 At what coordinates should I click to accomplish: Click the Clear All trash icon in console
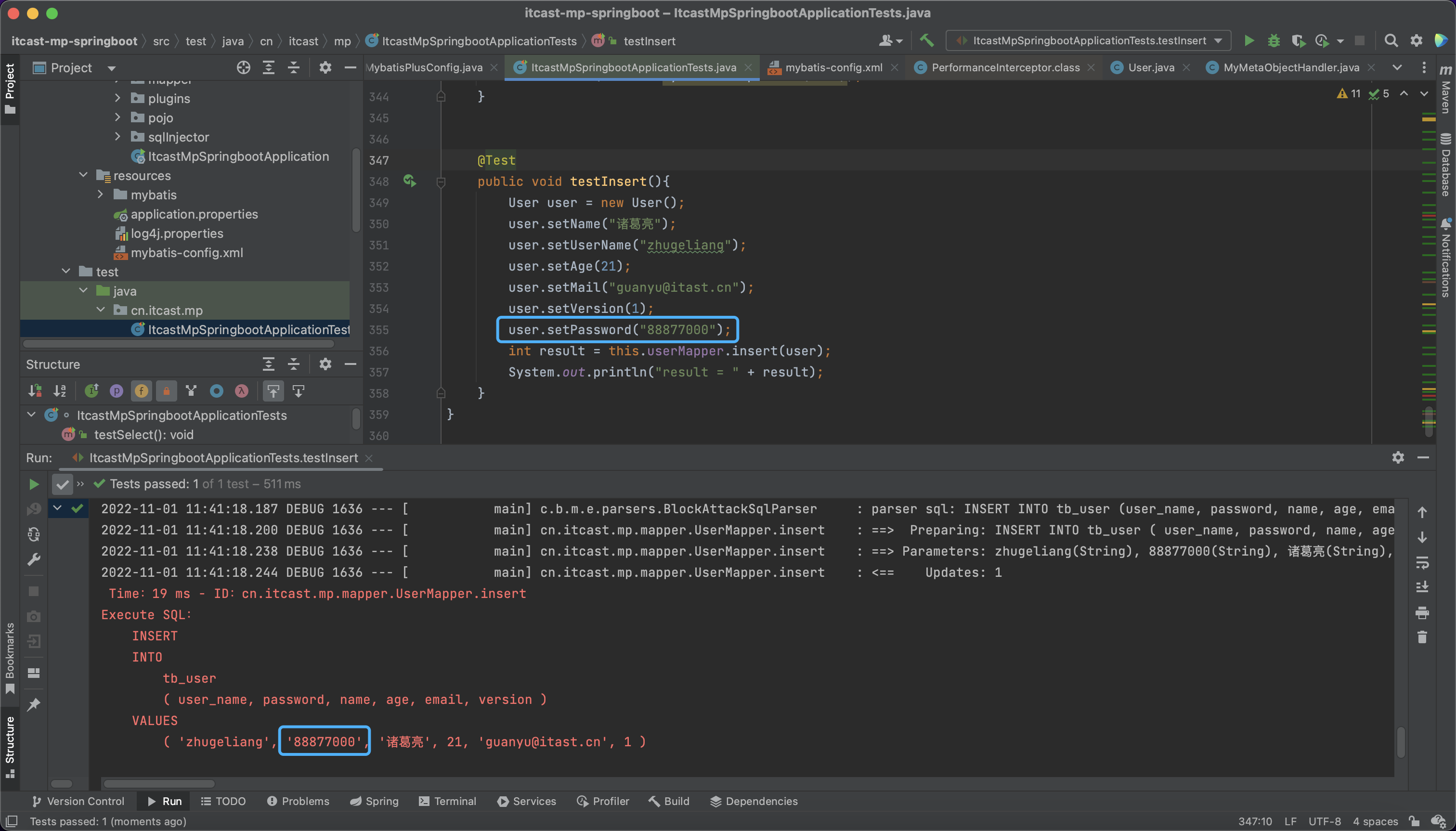(1422, 637)
